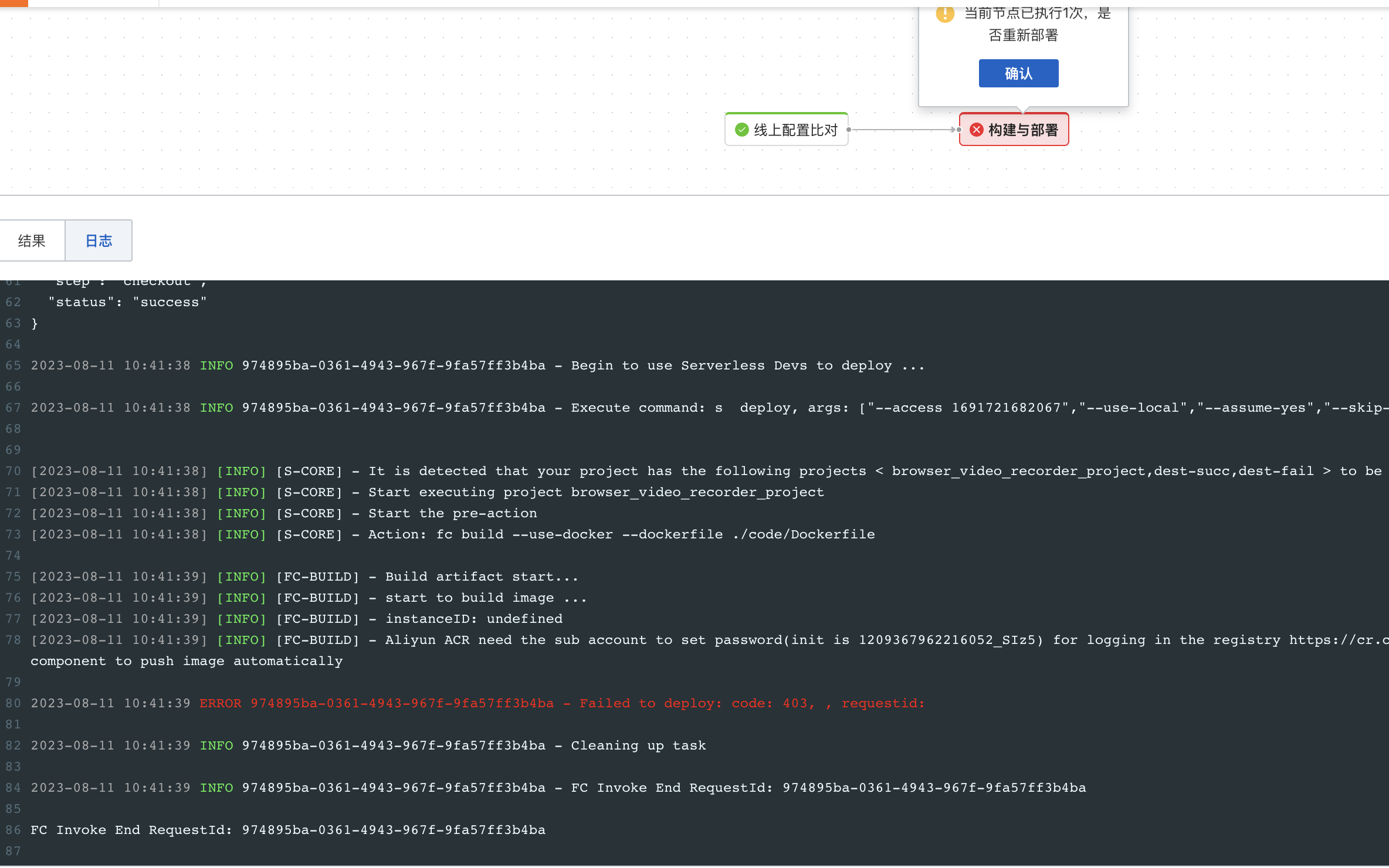
Task: Switch to the 日志 tab
Action: (99, 240)
